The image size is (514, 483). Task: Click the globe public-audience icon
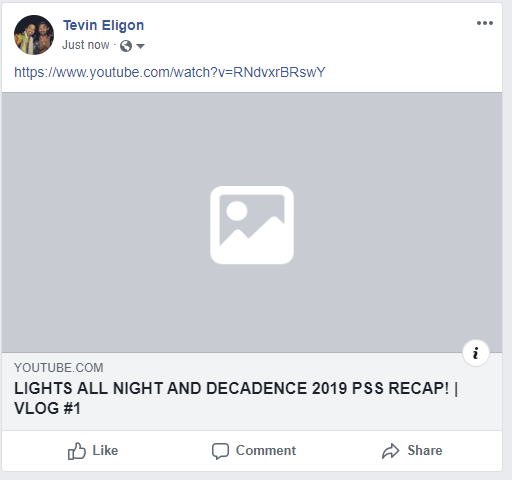126,46
